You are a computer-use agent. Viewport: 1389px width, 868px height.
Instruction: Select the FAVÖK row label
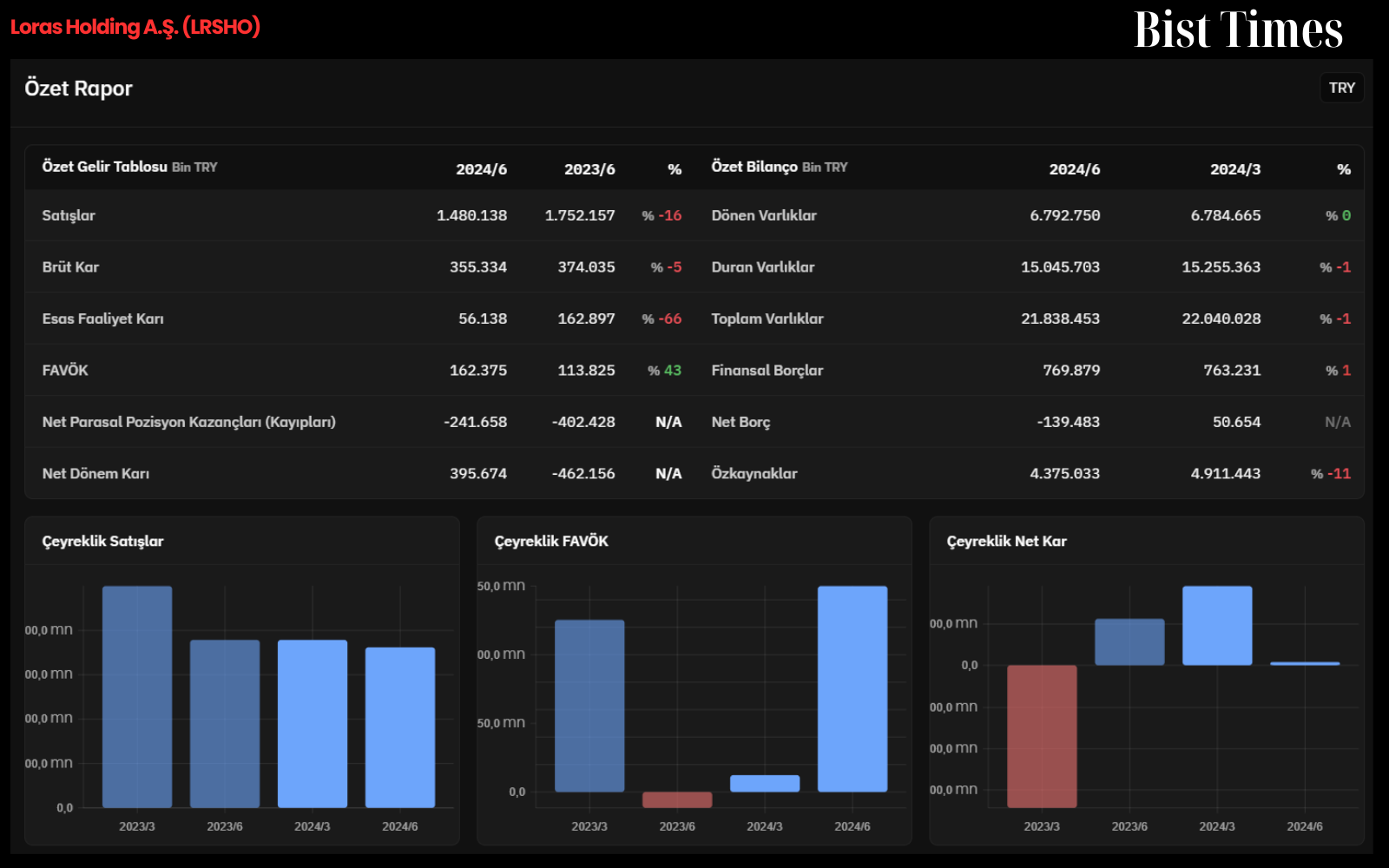(x=65, y=370)
